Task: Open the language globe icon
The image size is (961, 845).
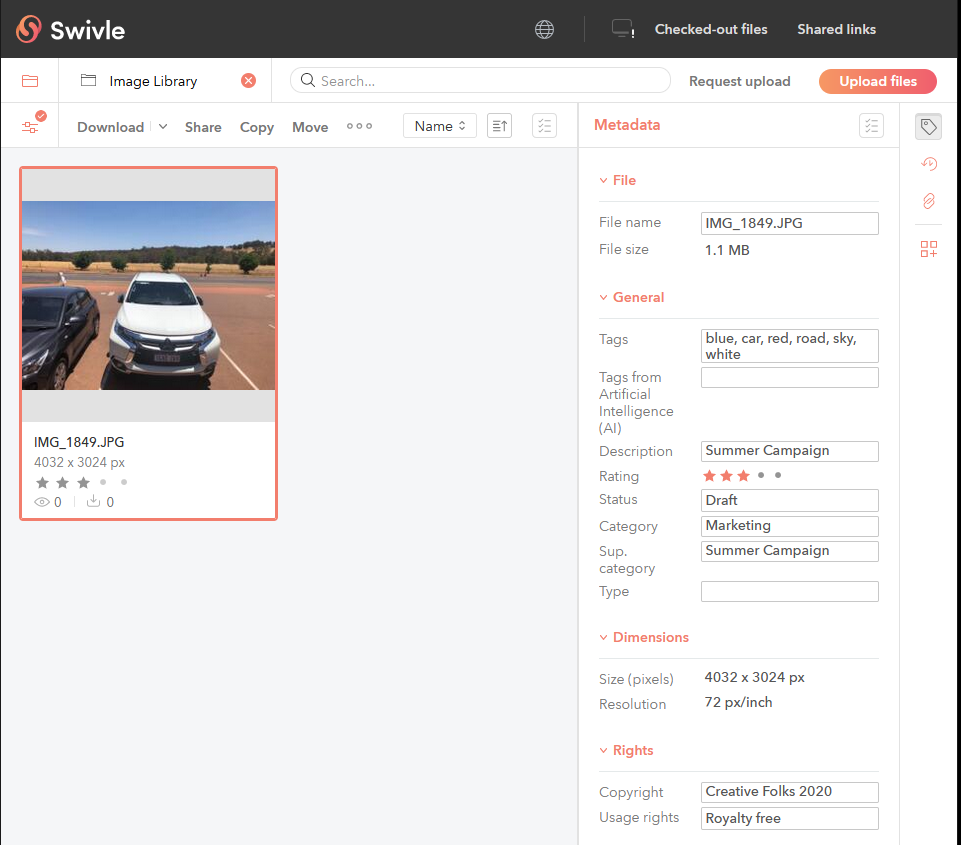Action: tap(544, 29)
